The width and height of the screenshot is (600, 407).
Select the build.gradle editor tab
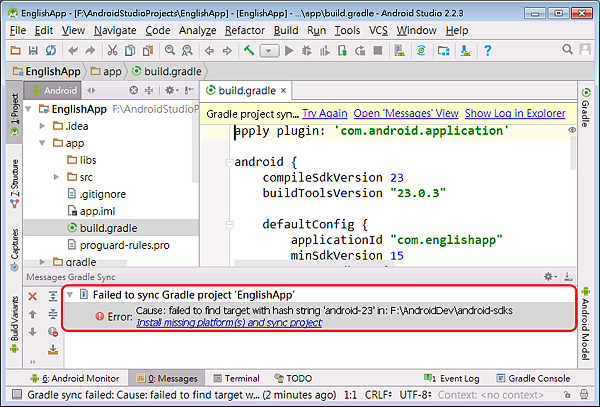pos(246,91)
